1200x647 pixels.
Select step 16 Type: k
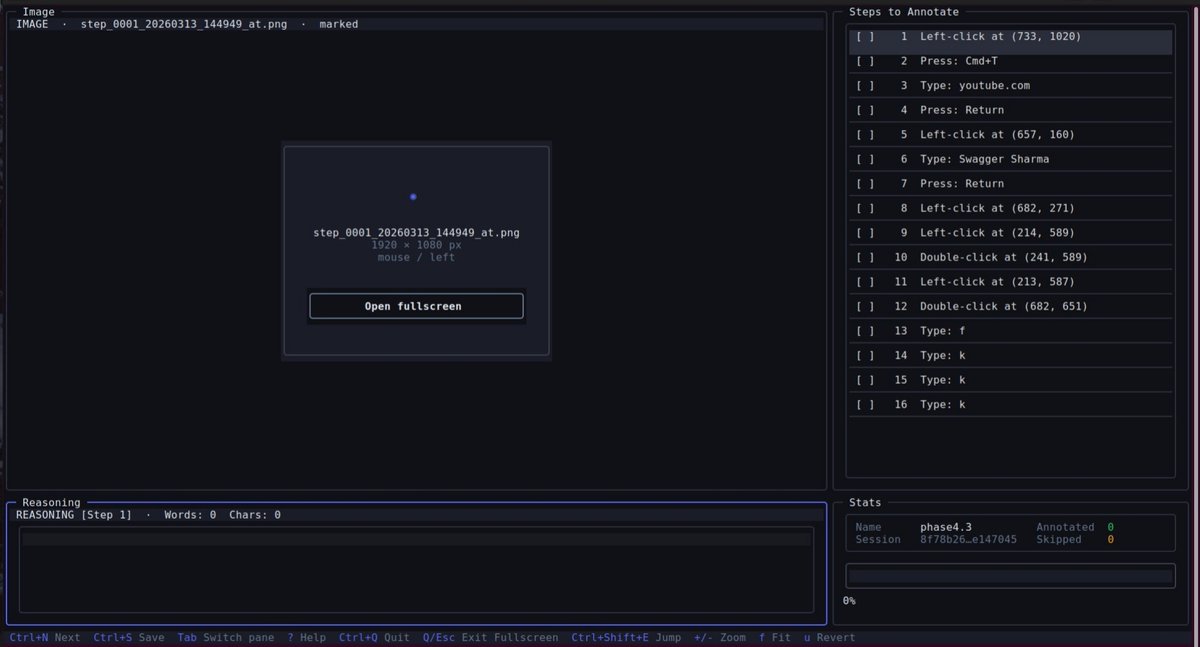[1010, 404]
